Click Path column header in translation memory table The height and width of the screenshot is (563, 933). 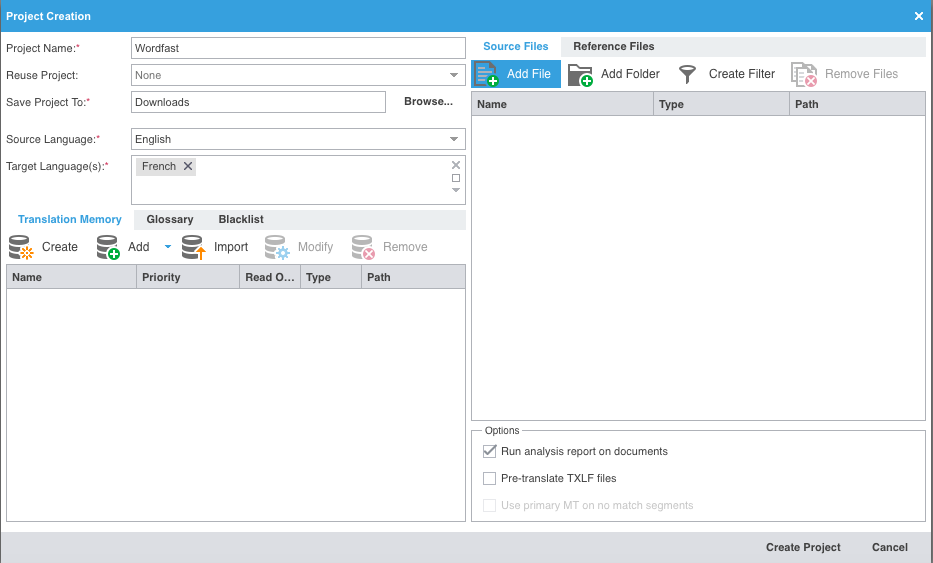pos(414,277)
